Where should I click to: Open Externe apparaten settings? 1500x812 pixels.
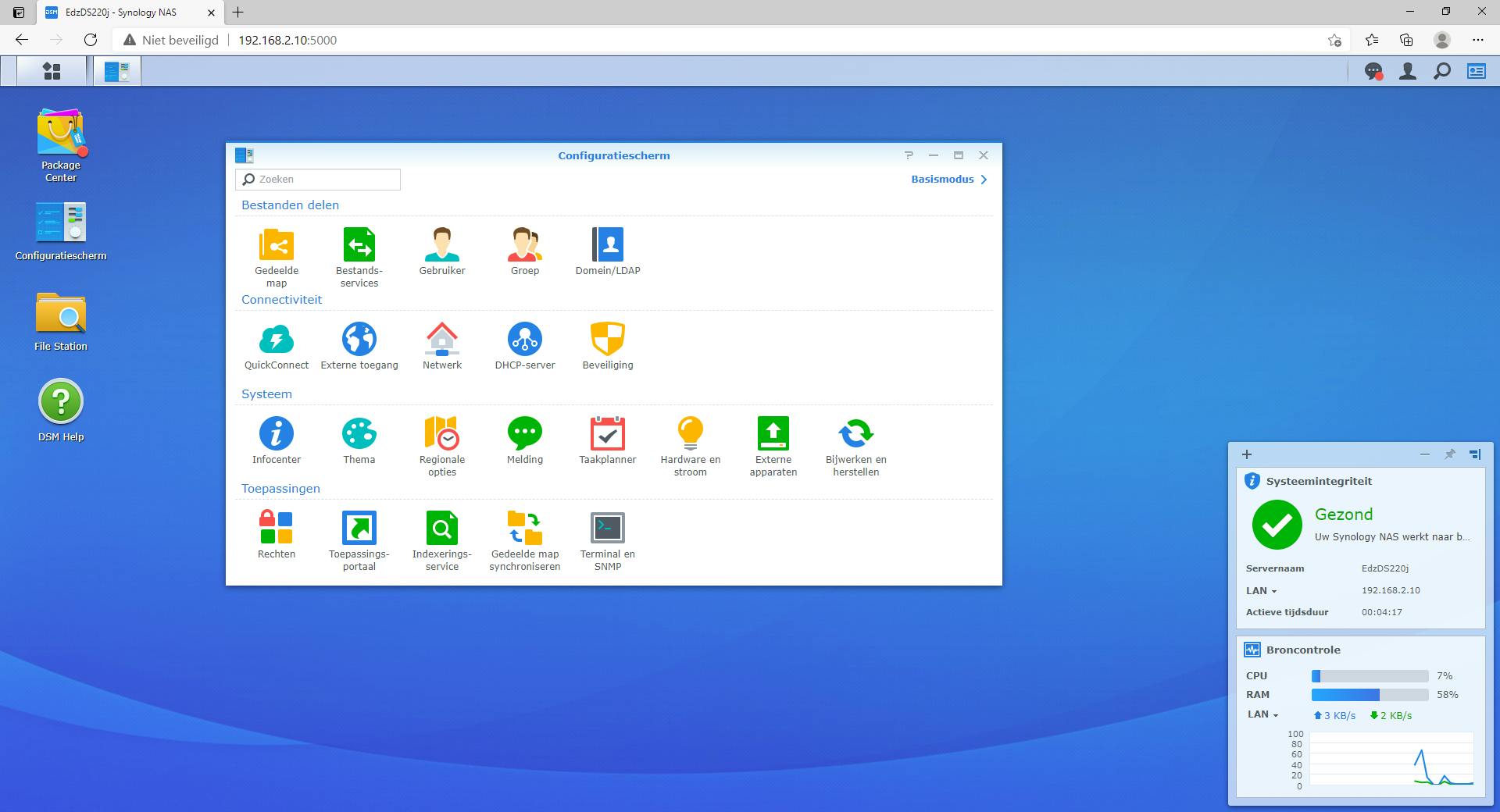click(773, 446)
